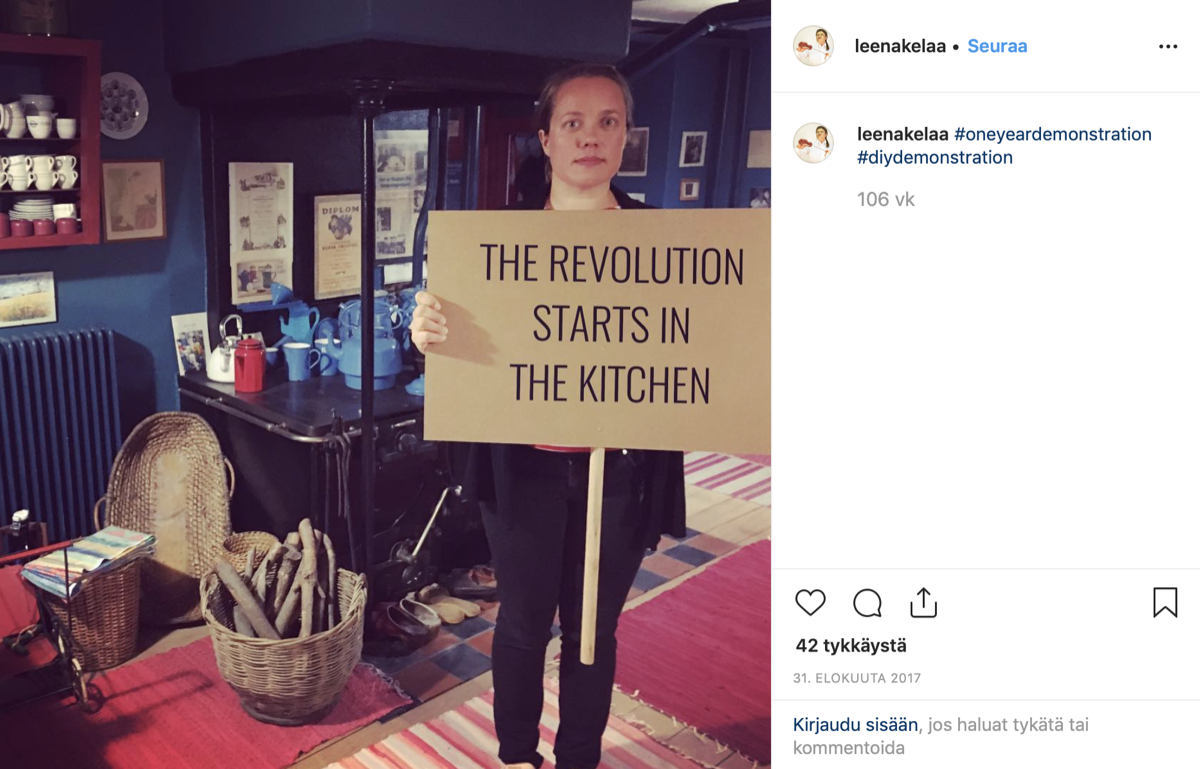The image size is (1200, 769).
Task: Open the #diydemonstration hashtag
Action: 935,157
